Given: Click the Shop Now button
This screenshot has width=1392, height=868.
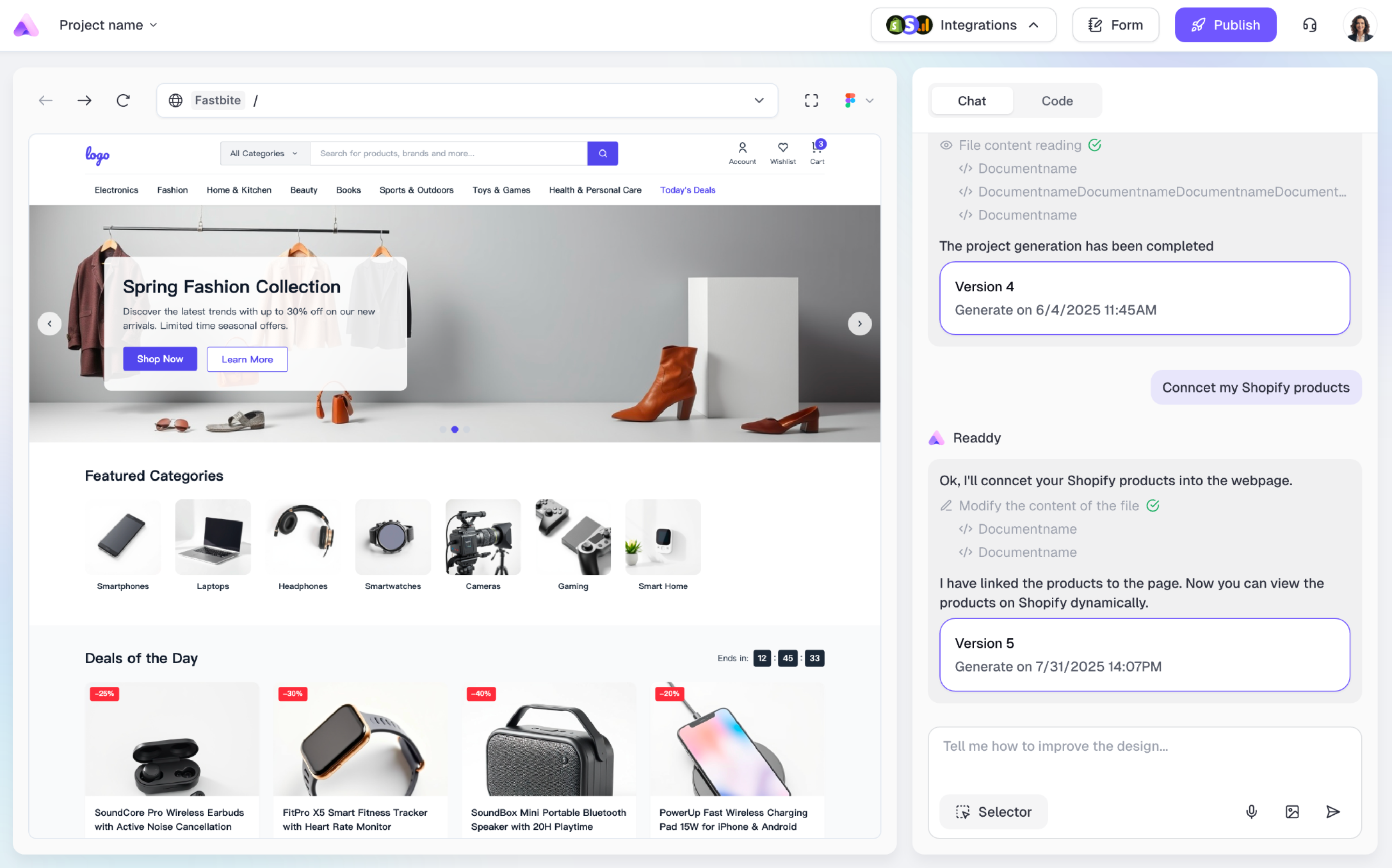Looking at the screenshot, I should click(160, 359).
